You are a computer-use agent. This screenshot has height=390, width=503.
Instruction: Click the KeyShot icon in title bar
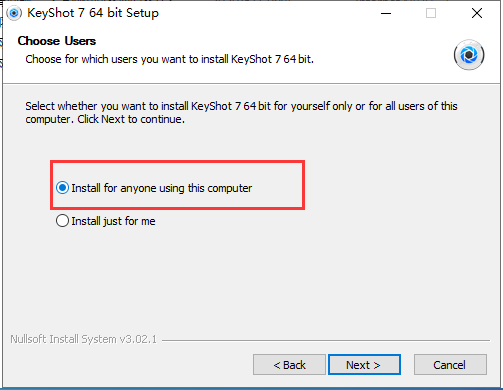pyautogui.click(x=14, y=13)
